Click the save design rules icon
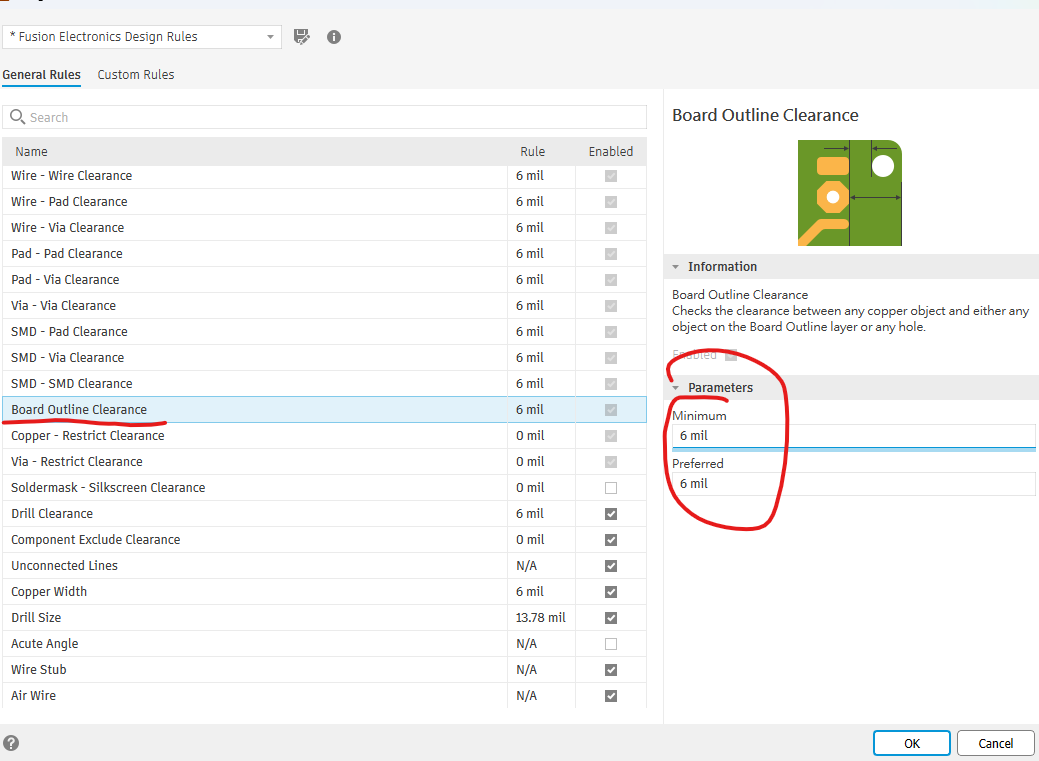Viewport: 1039px width, 761px height. tap(302, 37)
